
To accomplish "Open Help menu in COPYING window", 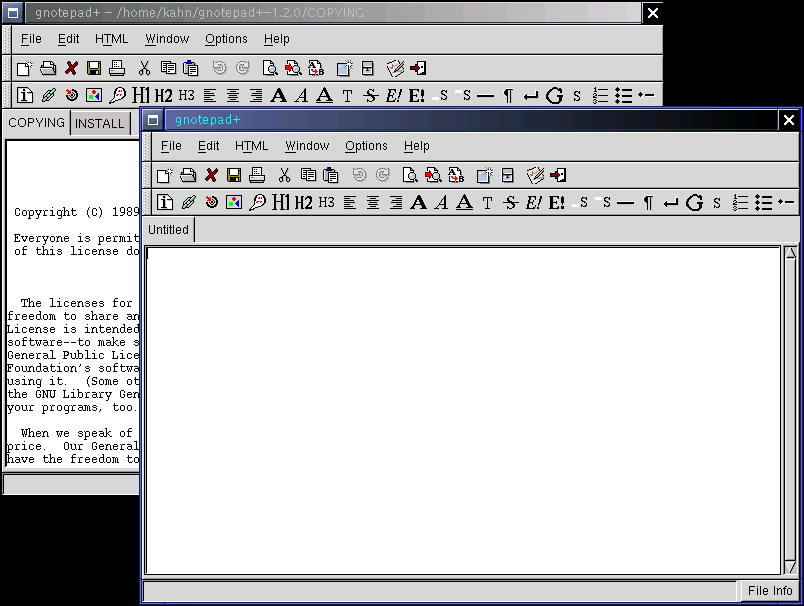I will (276, 39).
